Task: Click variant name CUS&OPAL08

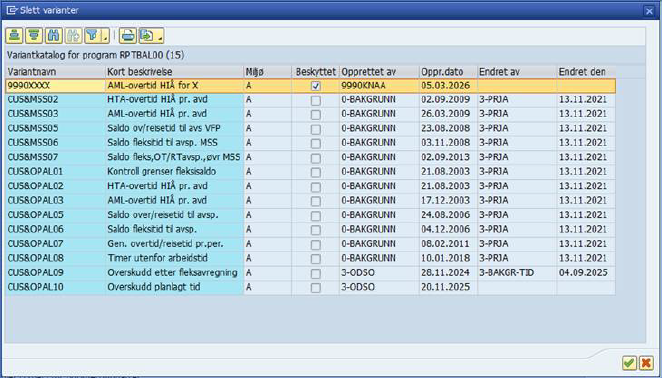Action: (x=55, y=258)
